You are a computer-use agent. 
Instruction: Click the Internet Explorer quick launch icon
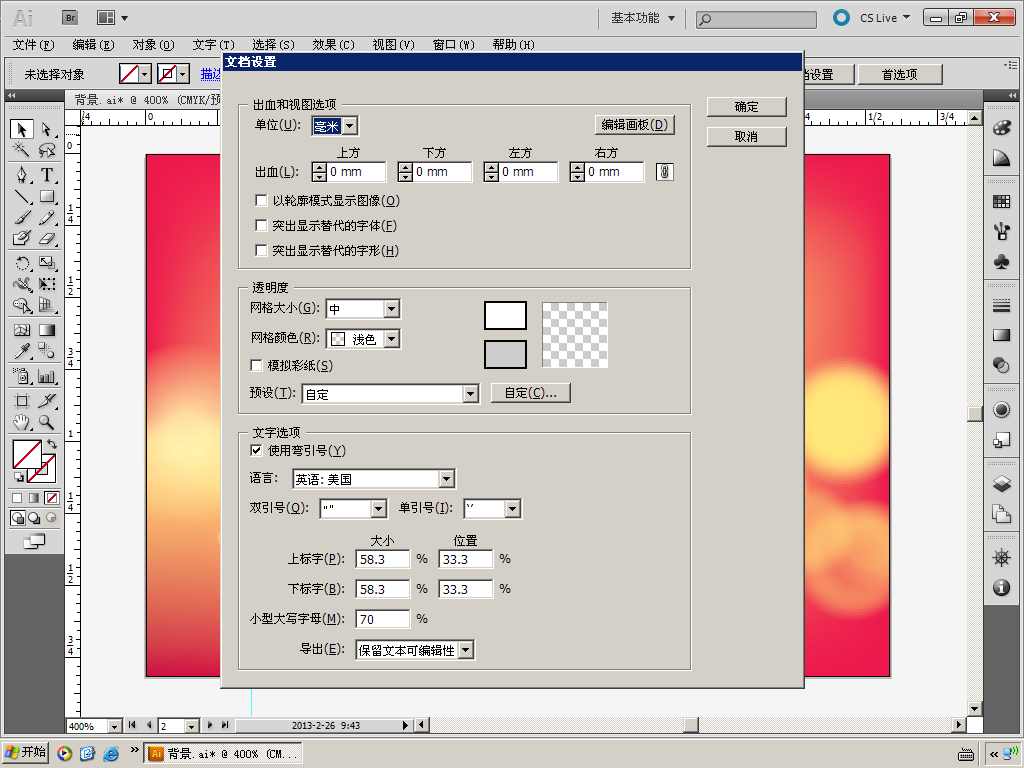[112, 754]
